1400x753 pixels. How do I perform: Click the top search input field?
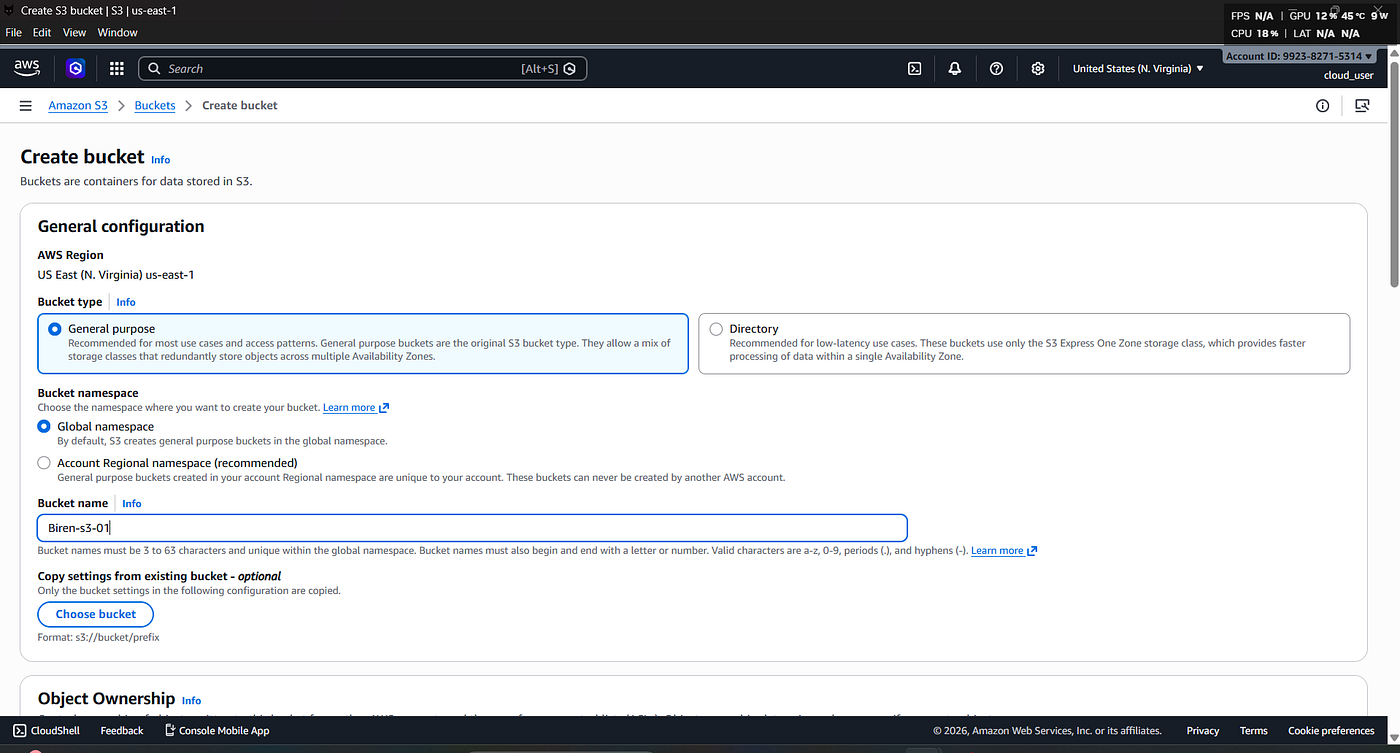[363, 69]
